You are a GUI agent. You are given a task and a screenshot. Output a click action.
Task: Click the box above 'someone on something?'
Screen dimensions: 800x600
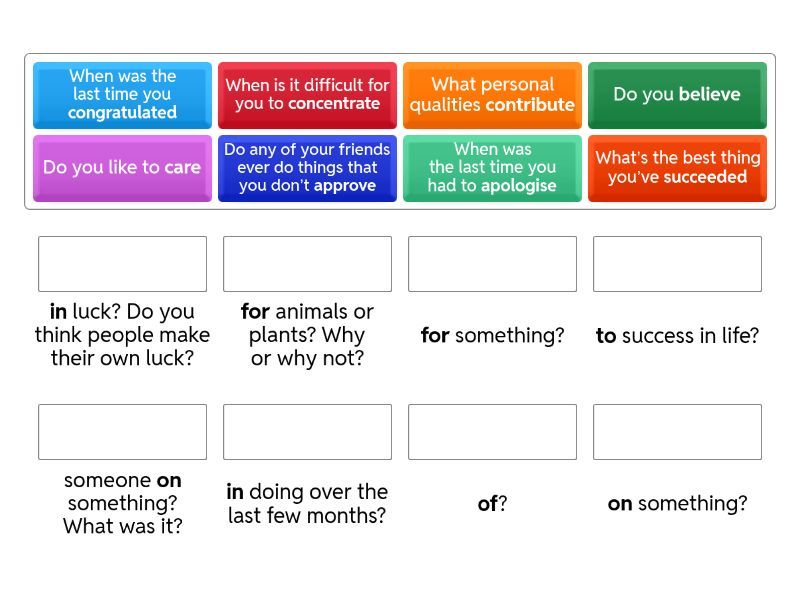point(122,432)
